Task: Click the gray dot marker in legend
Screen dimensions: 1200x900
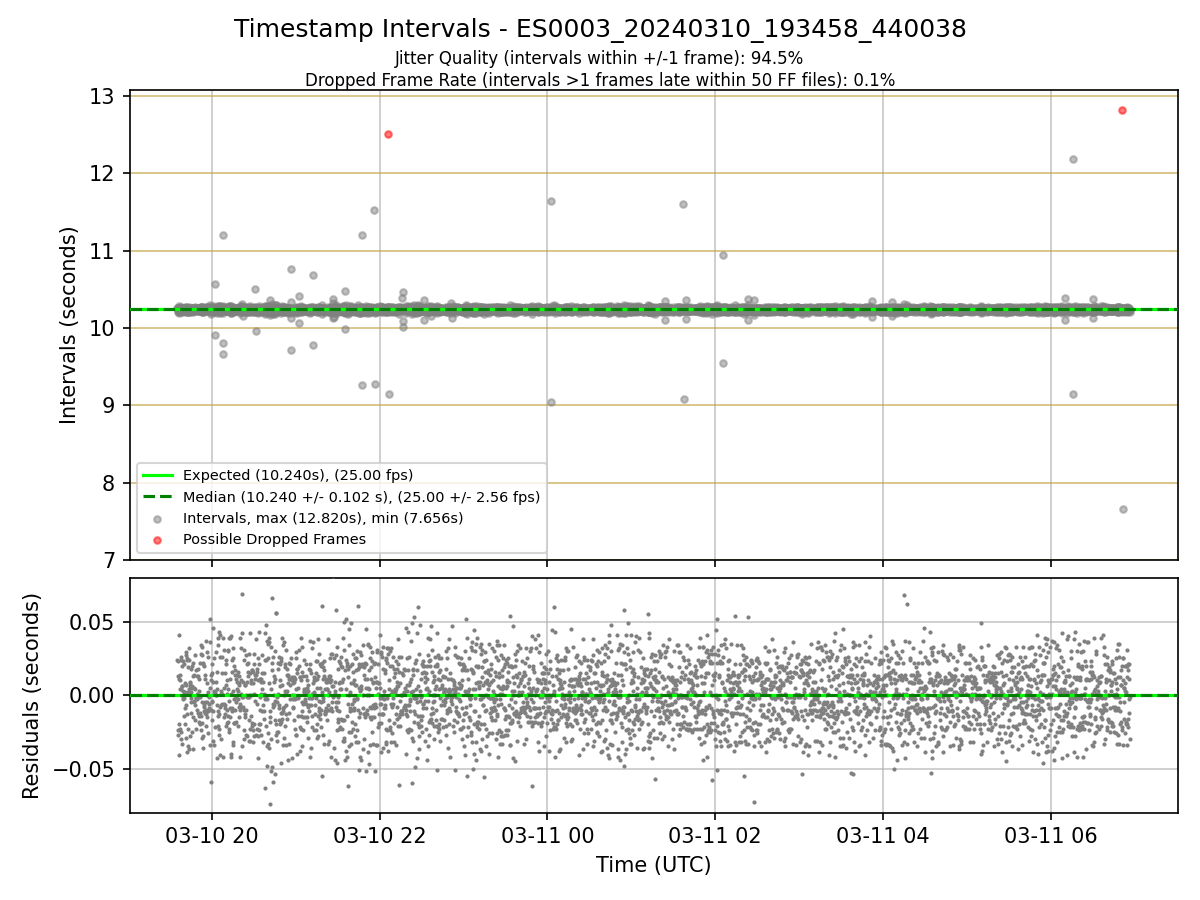Action: tap(158, 518)
